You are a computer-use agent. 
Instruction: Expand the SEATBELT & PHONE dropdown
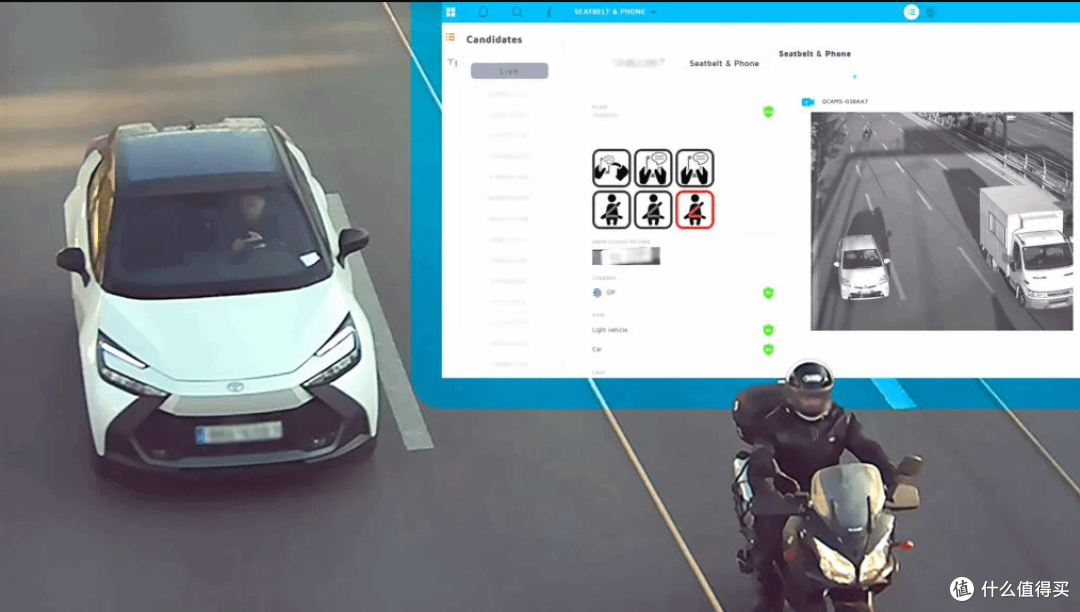615,12
